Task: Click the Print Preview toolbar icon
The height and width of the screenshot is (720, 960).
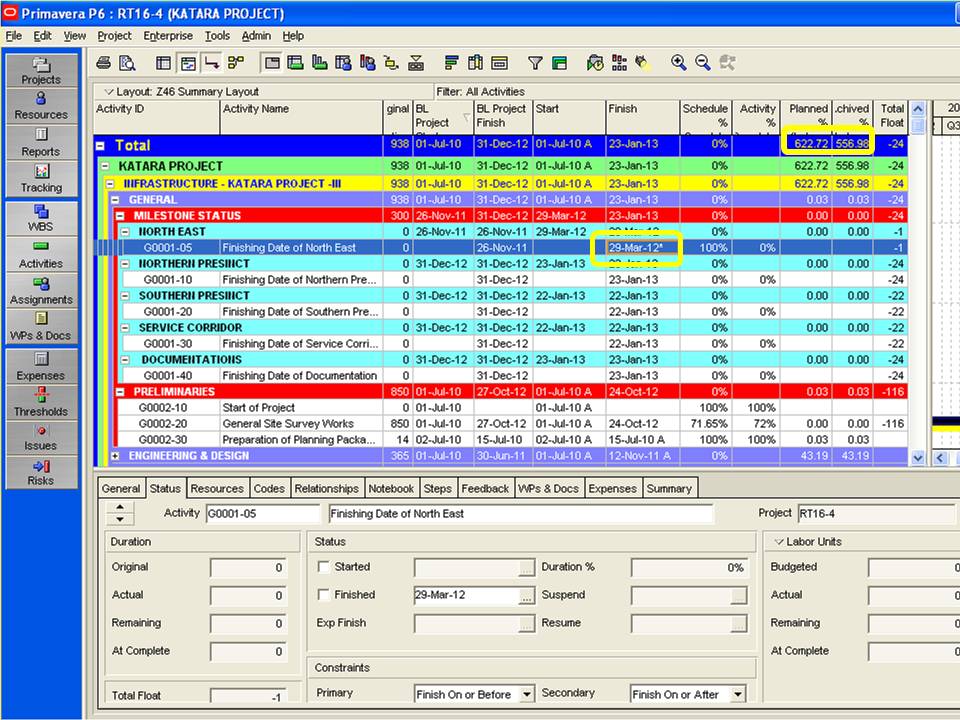Action: pos(127,62)
